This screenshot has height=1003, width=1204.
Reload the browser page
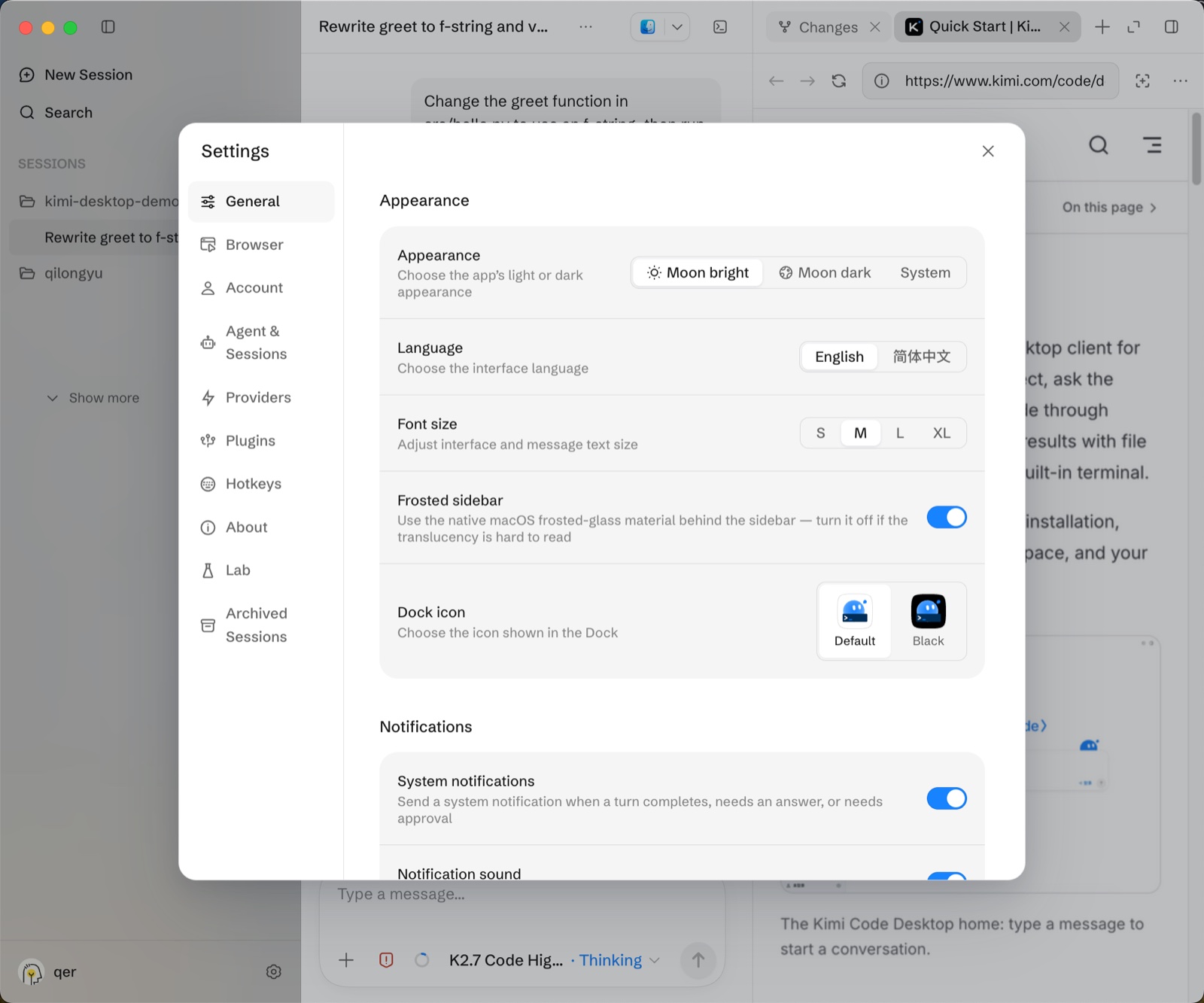[839, 81]
